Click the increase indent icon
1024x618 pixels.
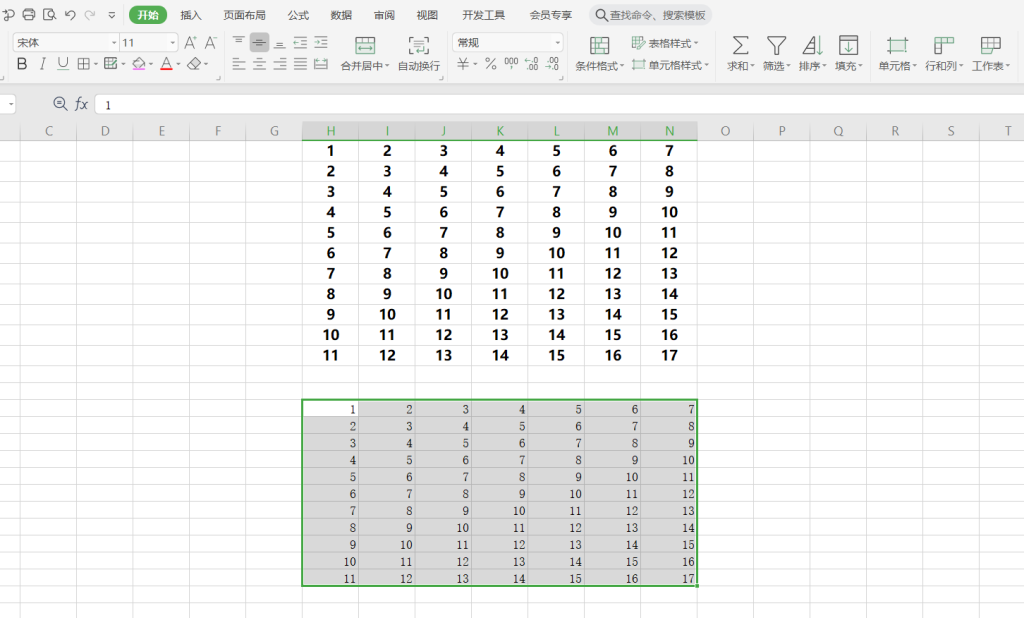(321, 42)
